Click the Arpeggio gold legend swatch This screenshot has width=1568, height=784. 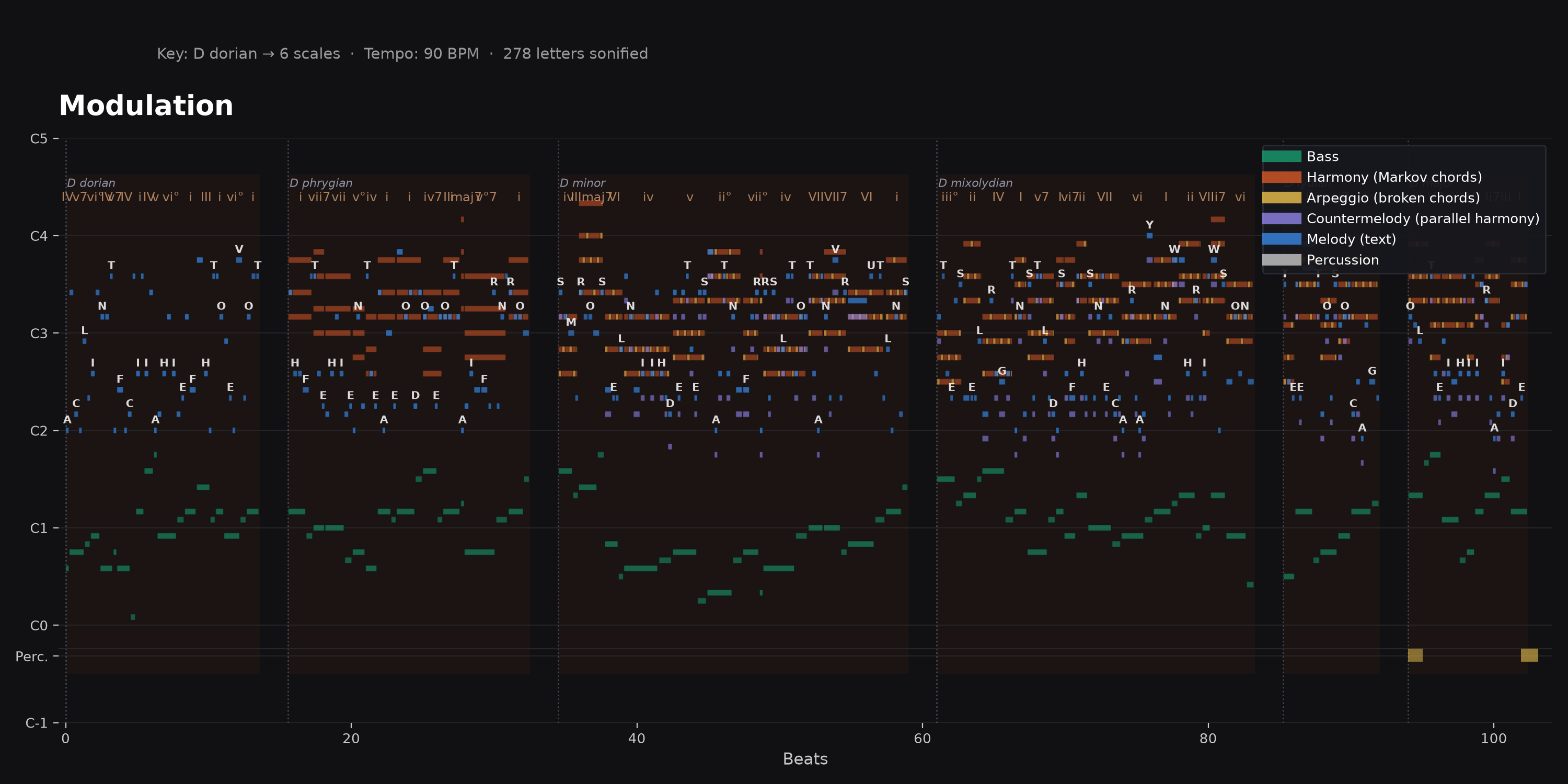1281,198
